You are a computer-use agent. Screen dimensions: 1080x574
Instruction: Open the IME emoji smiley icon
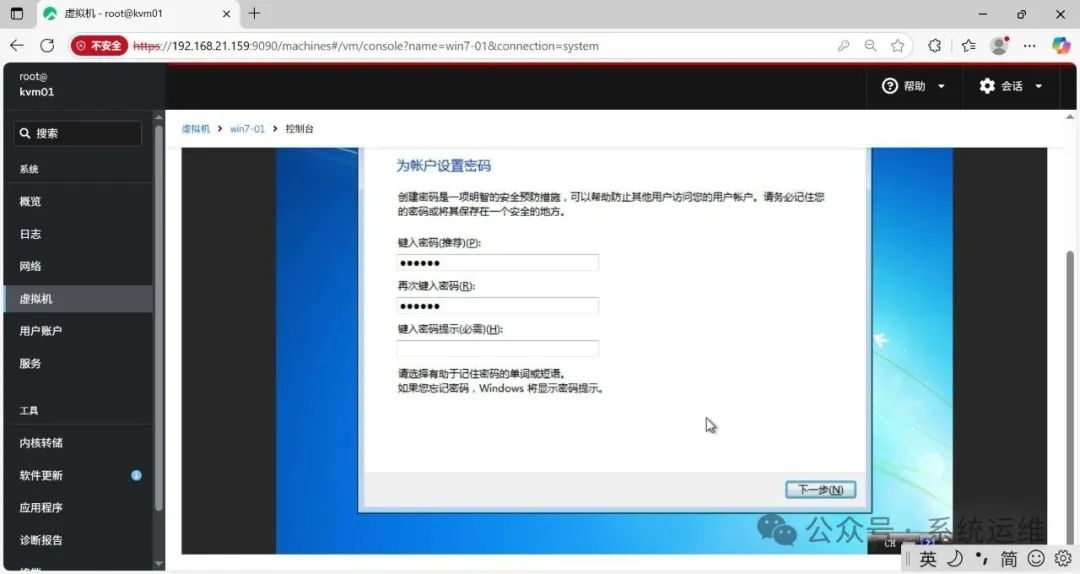click(x=1036, y=558)
